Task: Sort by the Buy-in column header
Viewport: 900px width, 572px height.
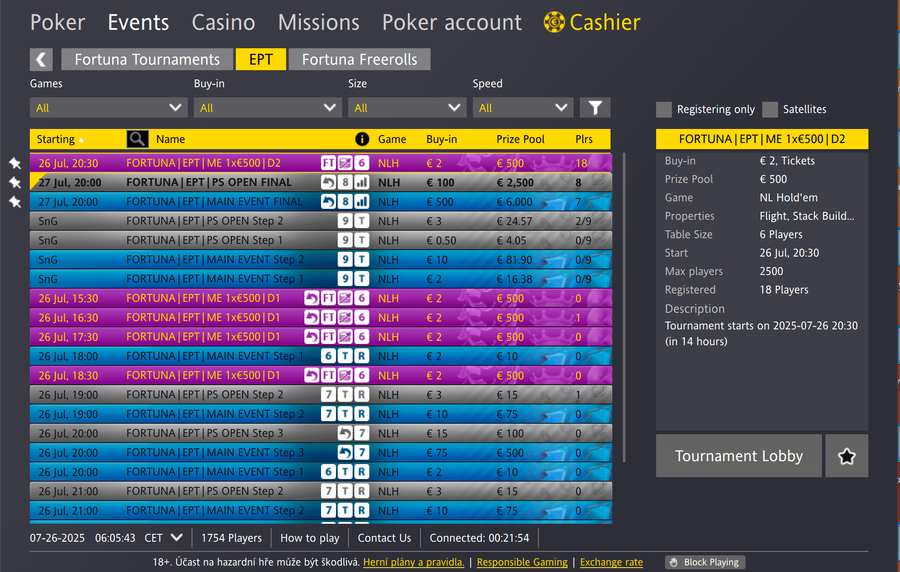Action: 441,139
